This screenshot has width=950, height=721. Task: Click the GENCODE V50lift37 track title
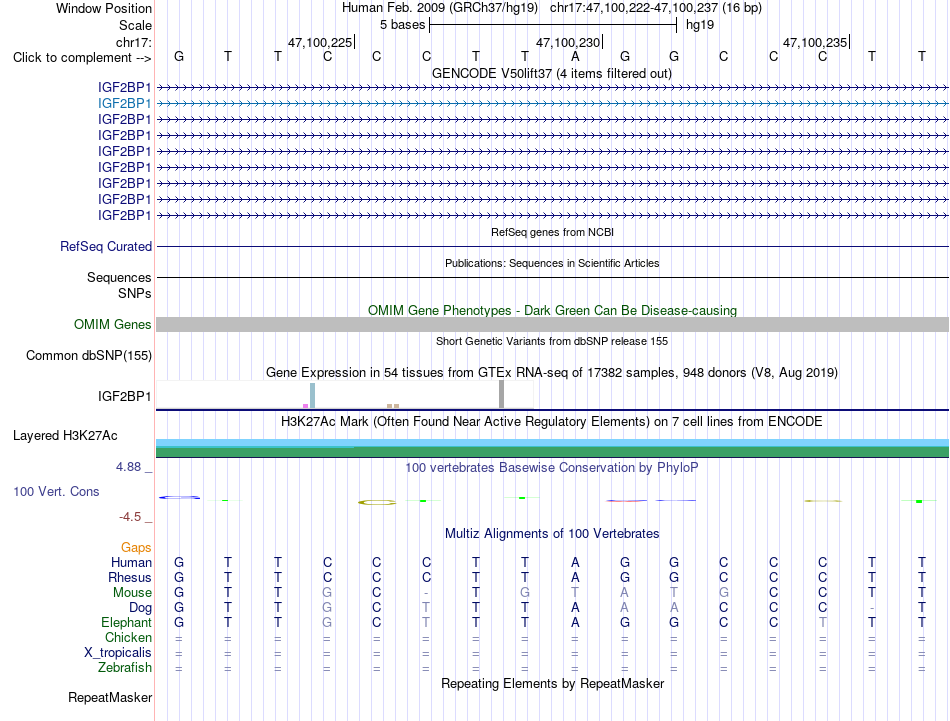(x=552, y=74)
